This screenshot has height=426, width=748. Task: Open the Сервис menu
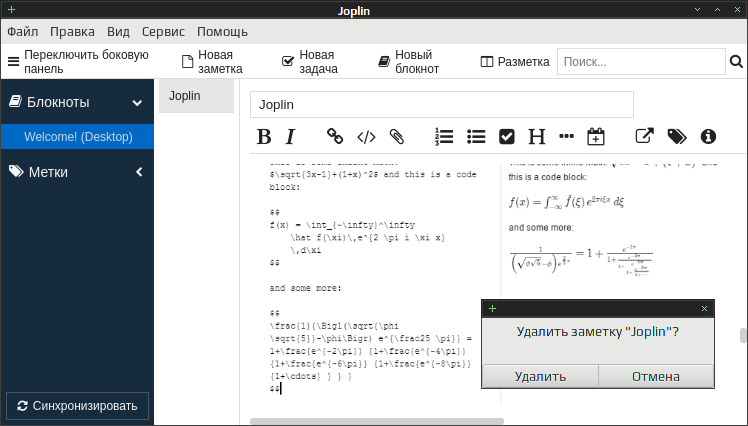click(x=163, y=32)
